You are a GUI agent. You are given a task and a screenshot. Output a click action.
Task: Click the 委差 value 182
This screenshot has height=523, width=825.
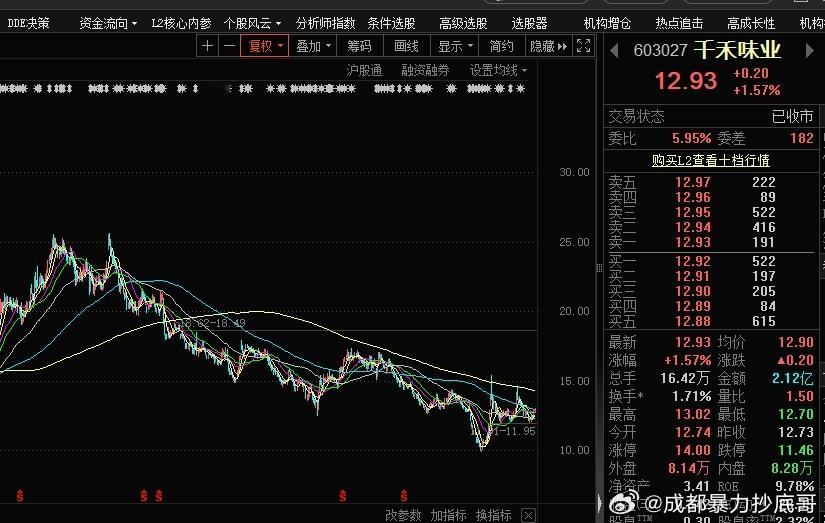pyautogui.click(x=801, y=138)
